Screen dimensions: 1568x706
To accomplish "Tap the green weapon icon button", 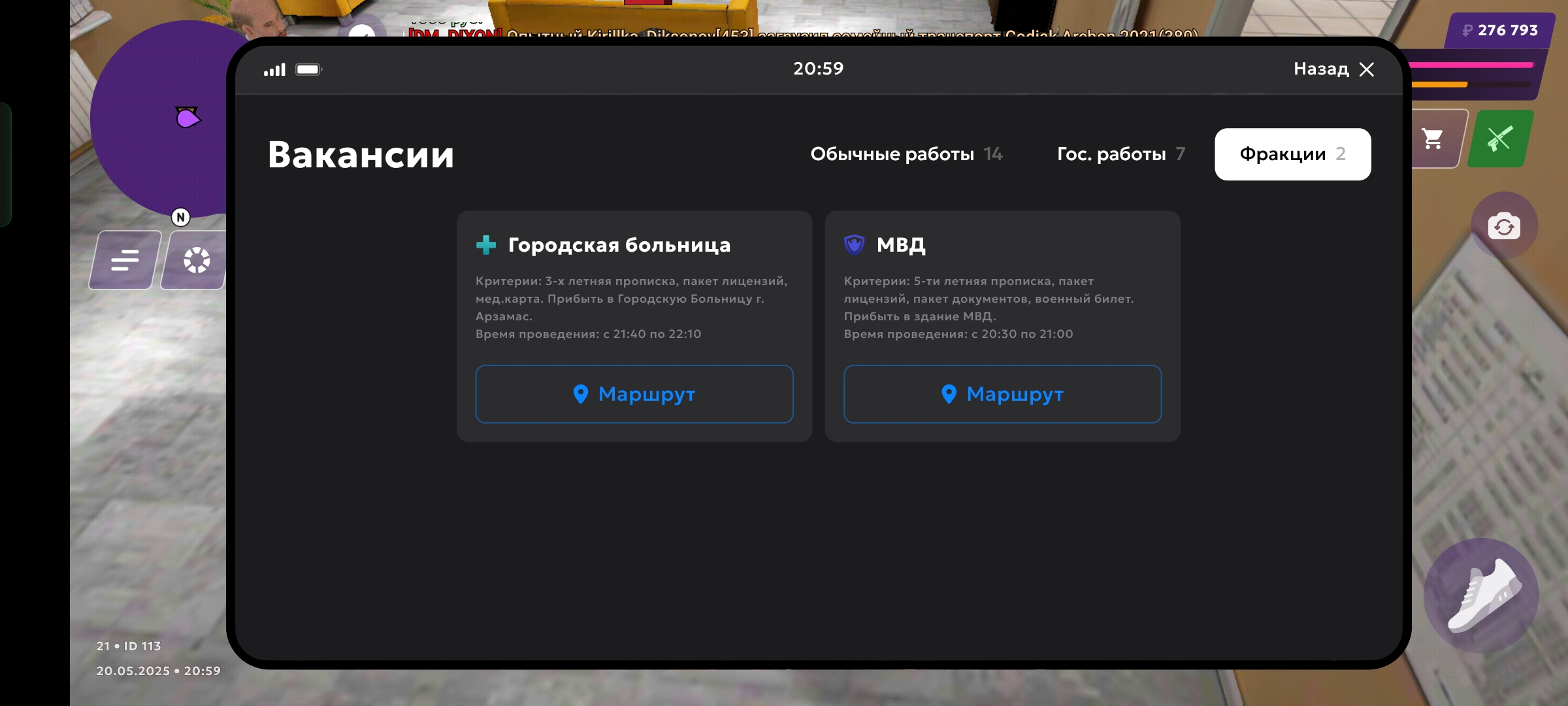I will pos(1499,139).
